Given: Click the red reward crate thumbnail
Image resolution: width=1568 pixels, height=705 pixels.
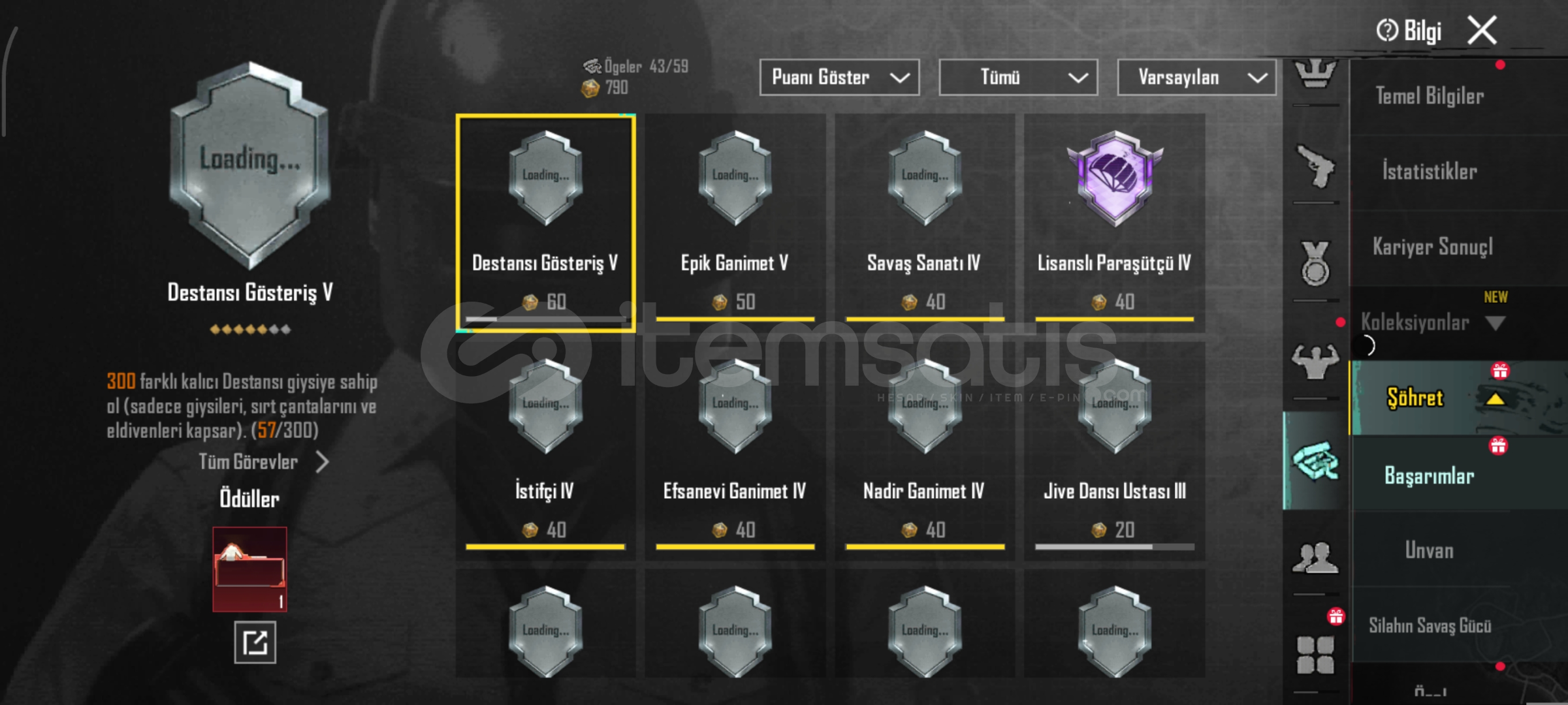Looking at the screenshot, I should pos(249,569).
